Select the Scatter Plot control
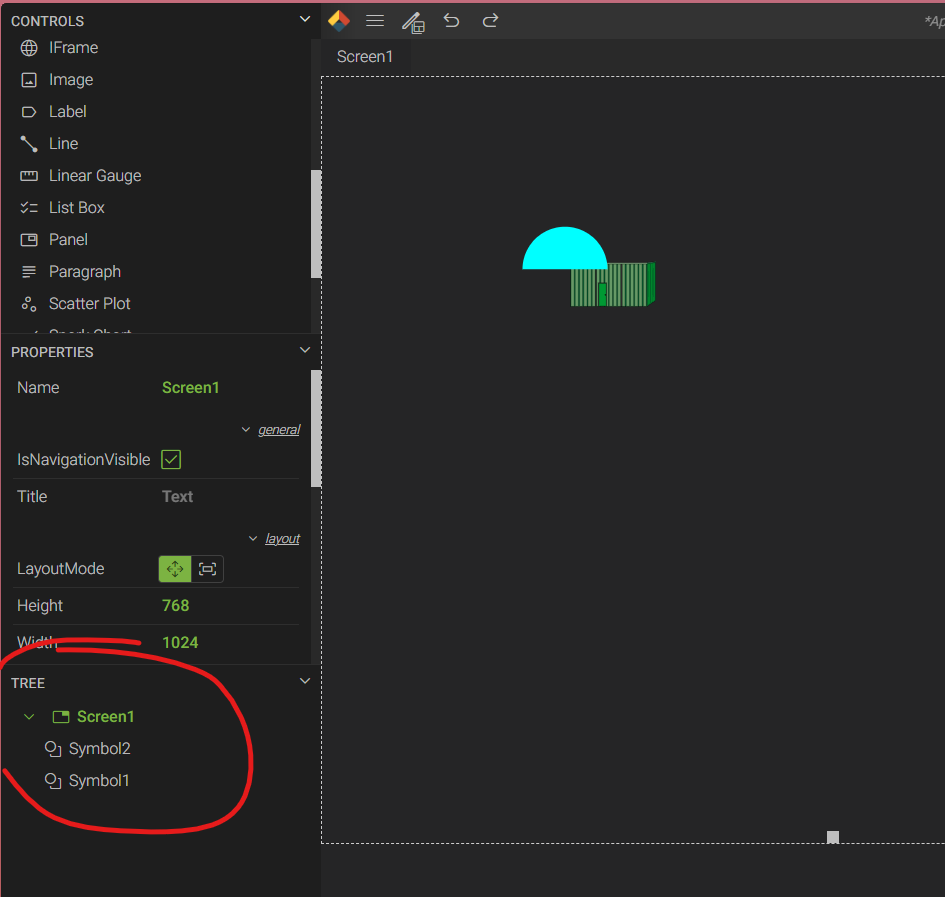 (89, 304)
